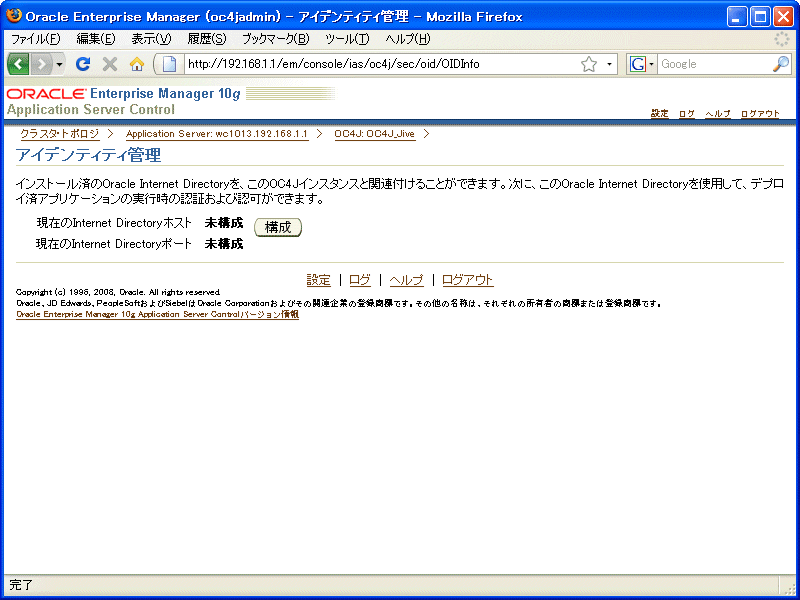Click the footer ログアウト link
The height and width of the screenshot is (600, 800).
(x=468, y=280)
